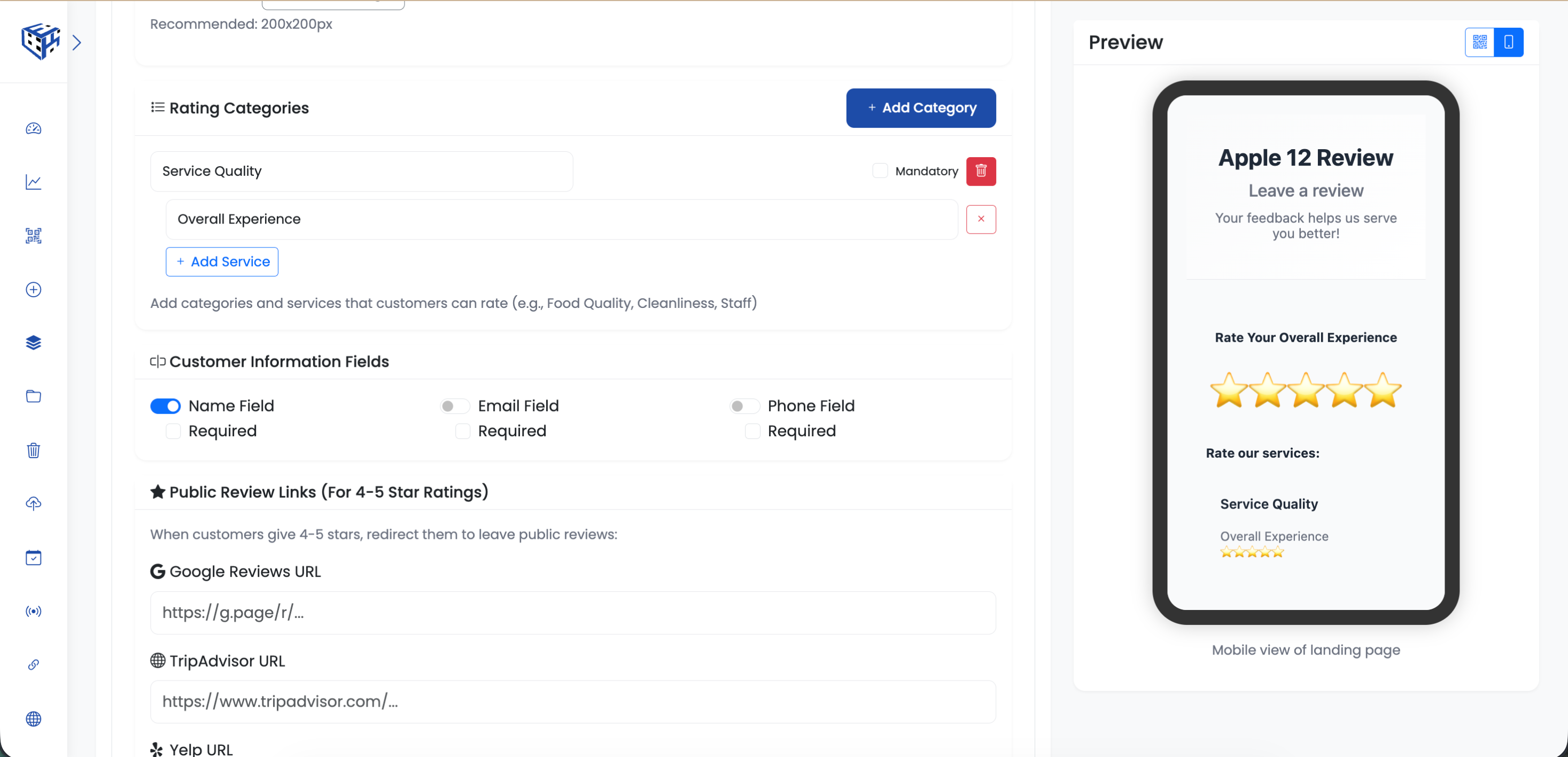
Task: Click the plus circle icon to create new
Action: coord(34,290)
